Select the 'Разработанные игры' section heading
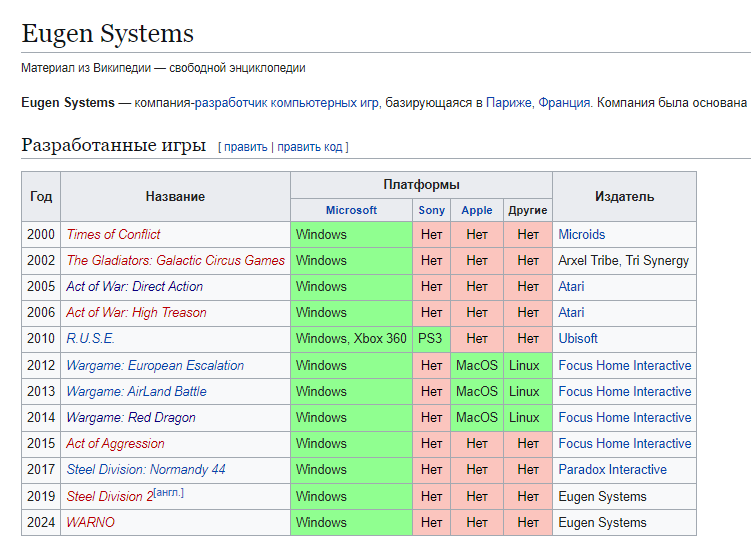Screen dimensions: 751x541 click(x=114, y=145)
